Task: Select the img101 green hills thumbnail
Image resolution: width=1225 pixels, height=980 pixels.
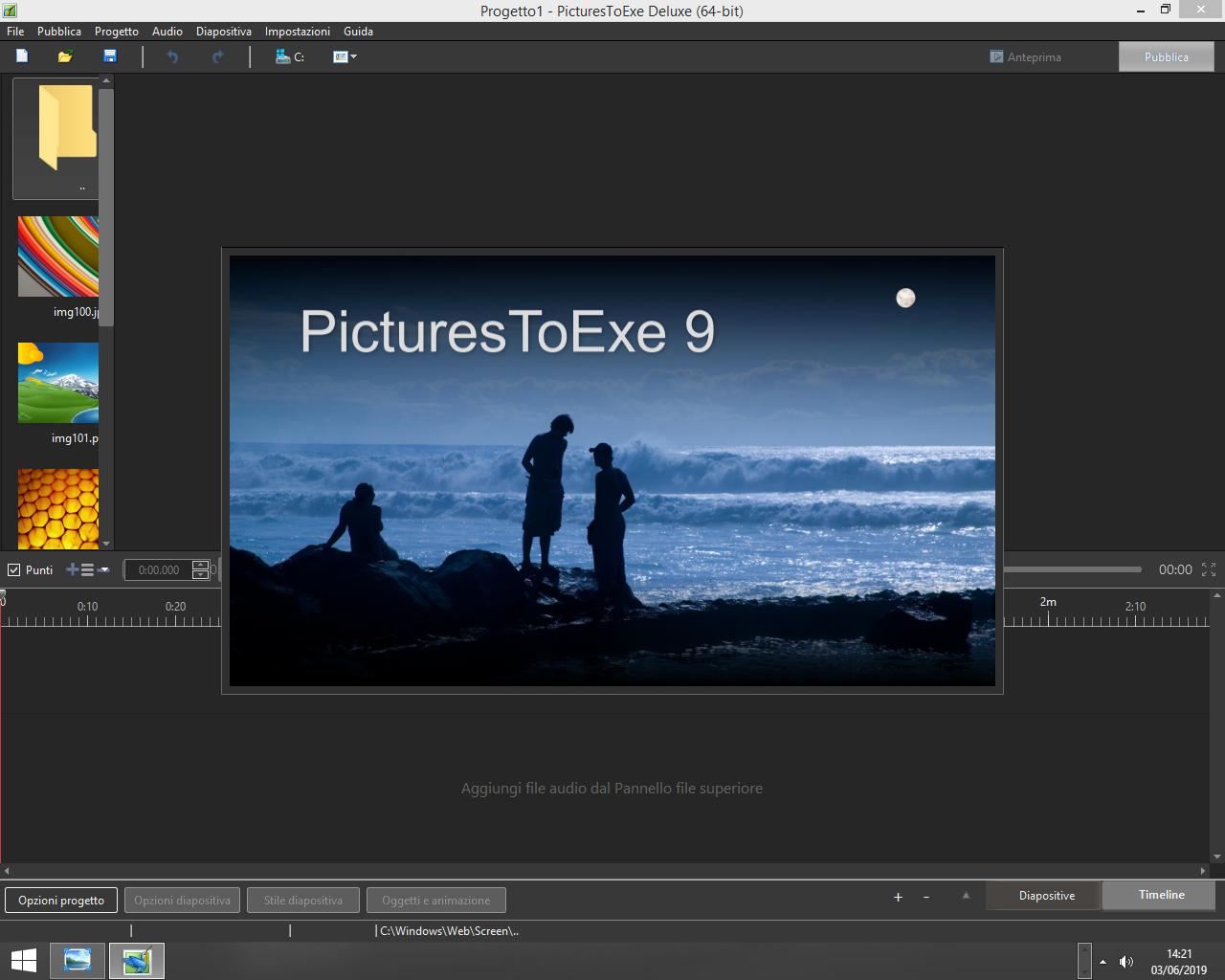Action: click(x=58, y=383)
